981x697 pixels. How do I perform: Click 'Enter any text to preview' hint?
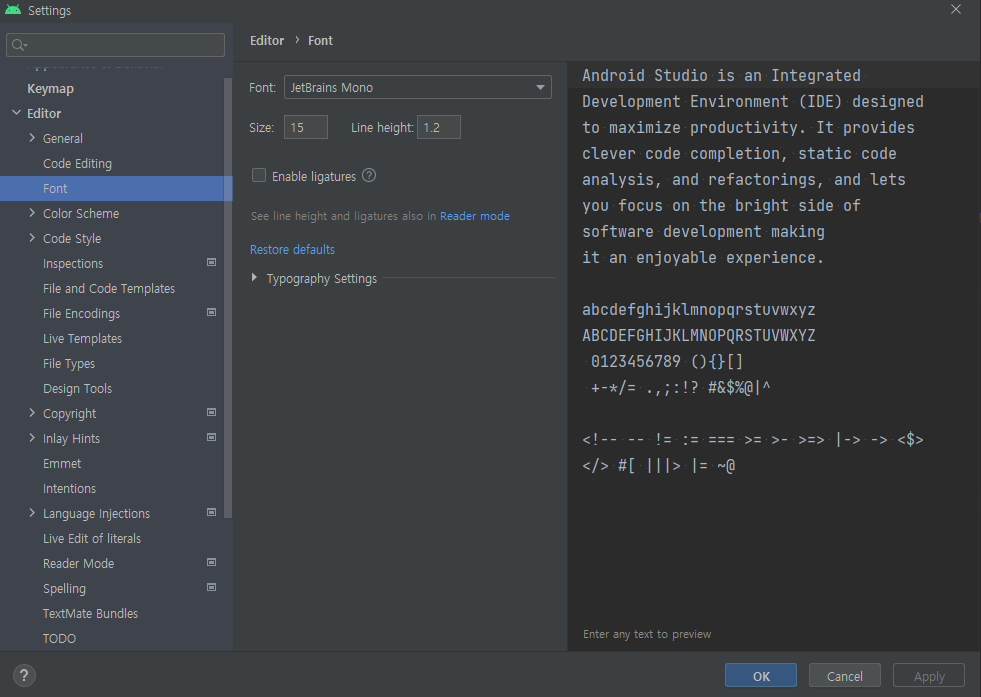[x=647, y=634]
